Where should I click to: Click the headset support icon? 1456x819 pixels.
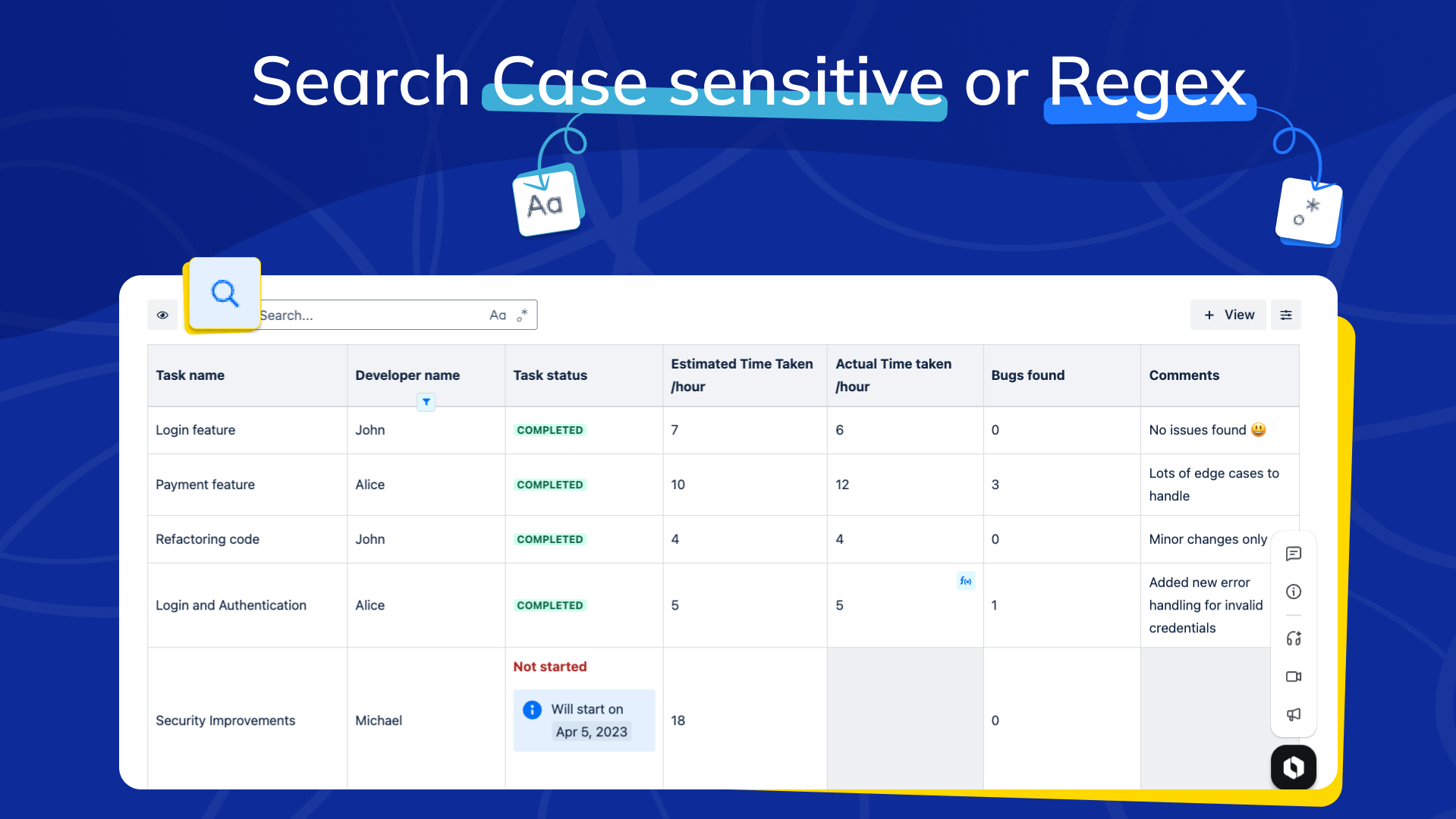coord(1294,639)
